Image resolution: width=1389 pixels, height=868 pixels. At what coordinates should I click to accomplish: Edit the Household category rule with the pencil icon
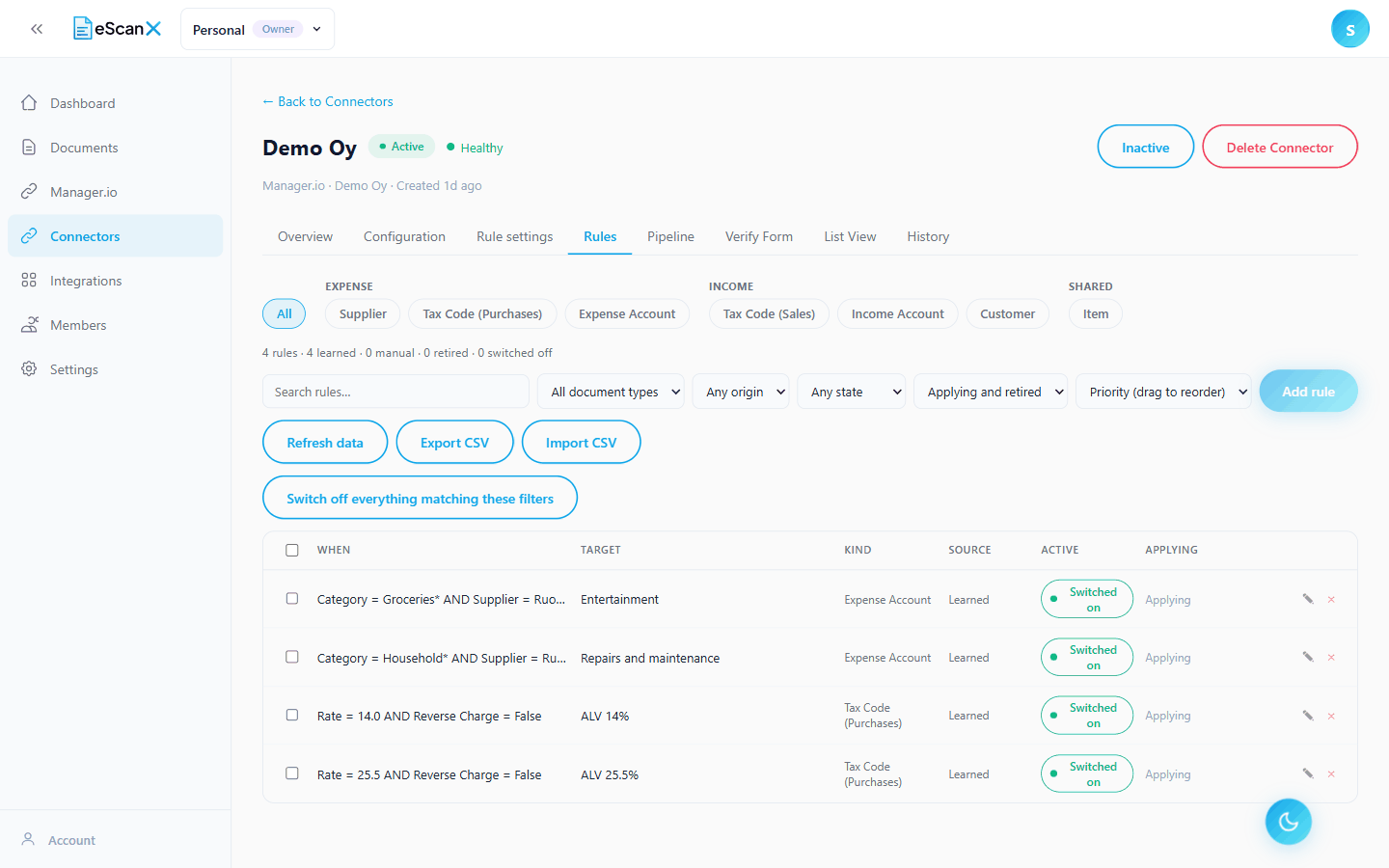tap(1308, 657)
